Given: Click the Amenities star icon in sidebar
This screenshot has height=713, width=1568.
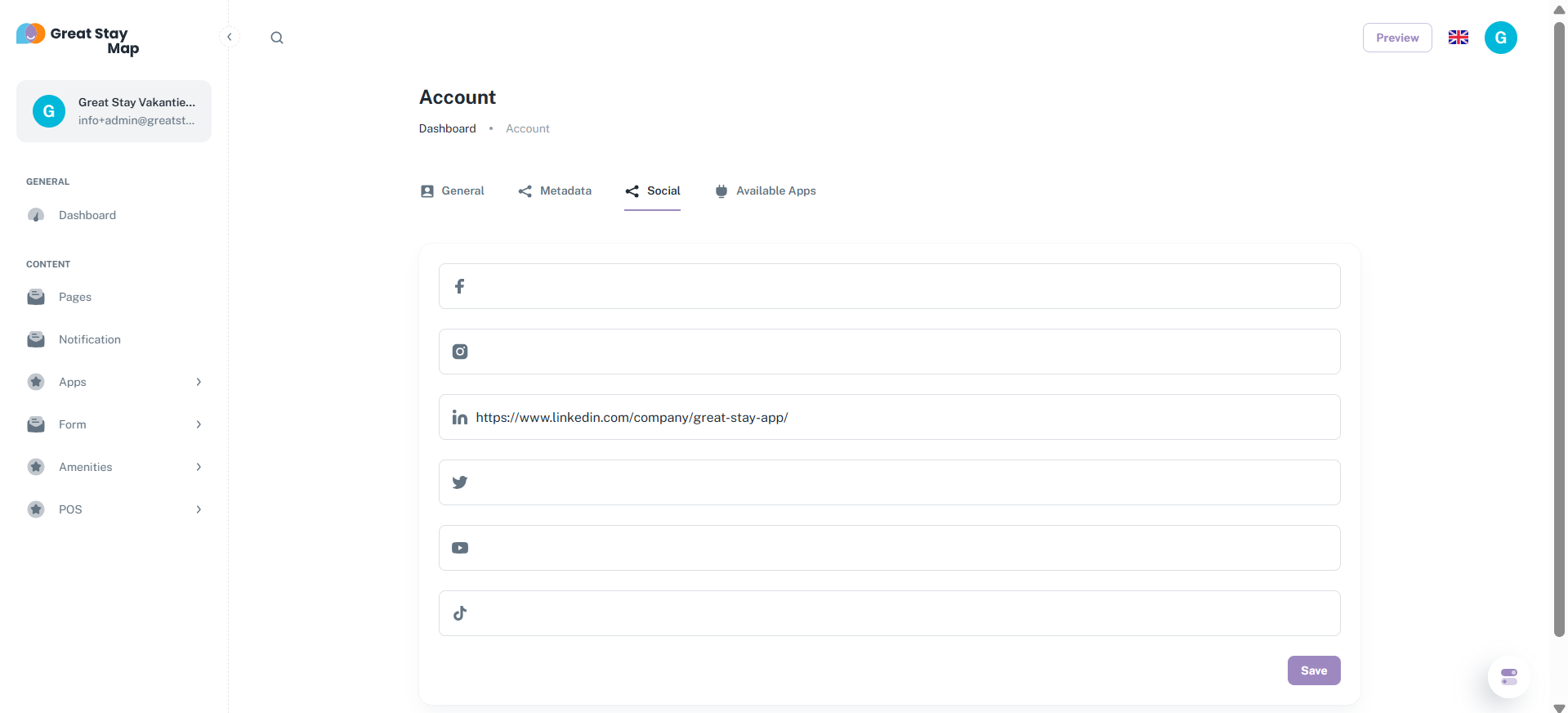Looking at the screenshot, I should coord(36,467).
